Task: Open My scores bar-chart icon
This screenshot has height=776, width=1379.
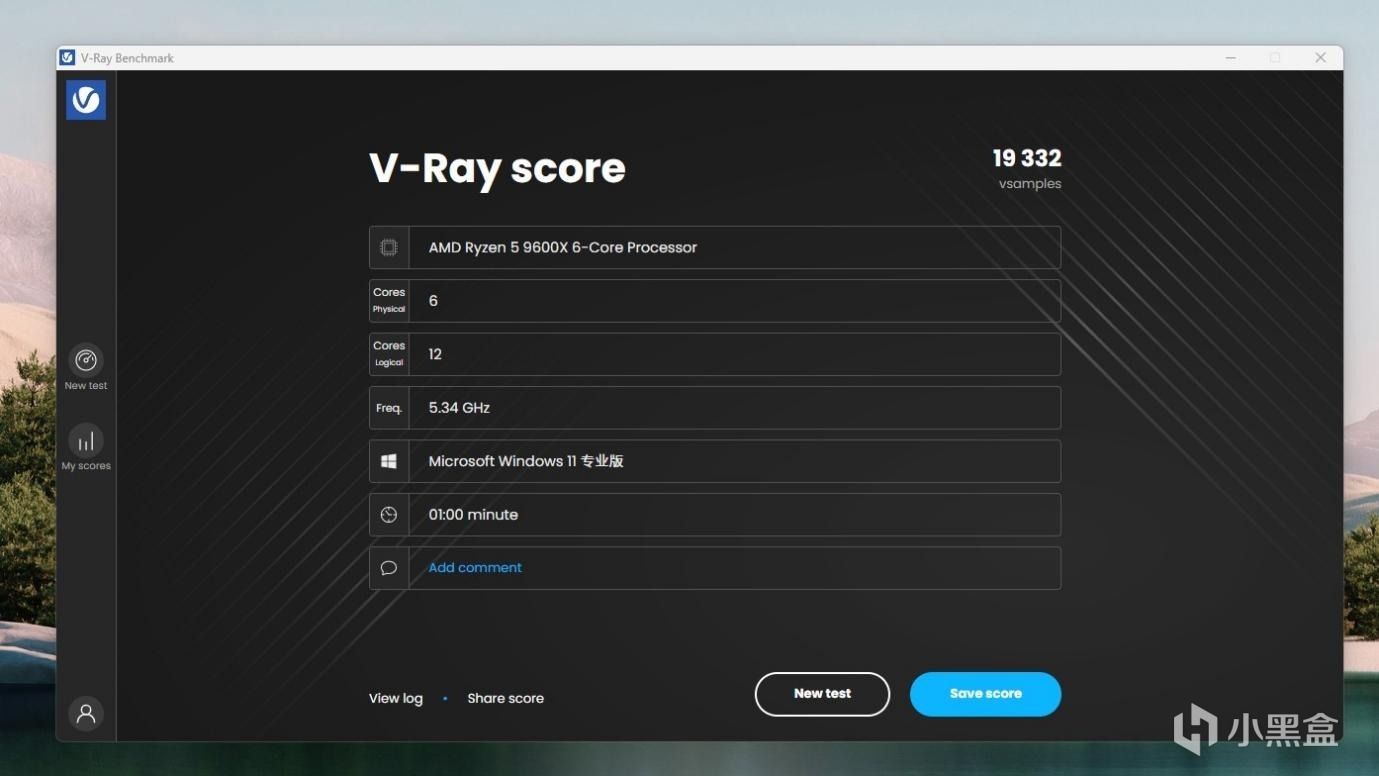Action: pos(86,441)
